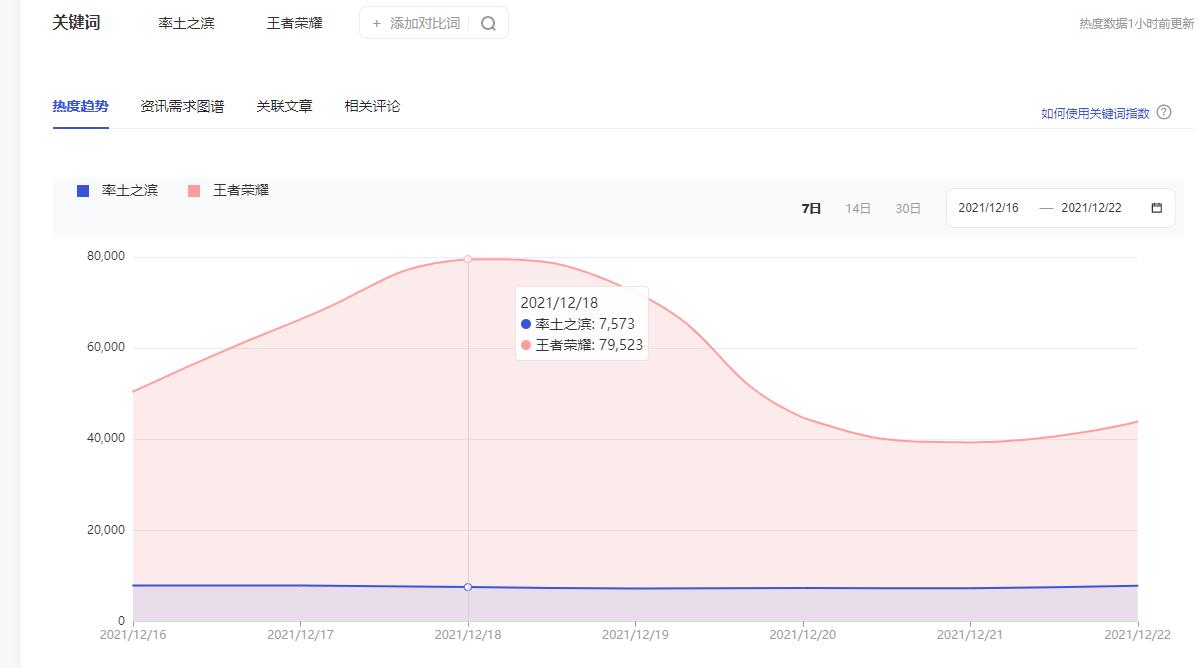Viewport: 1200px width, 668px height.
Task: Click the highlighted 2021/12/18 data point
Action: tap(469, 257)
